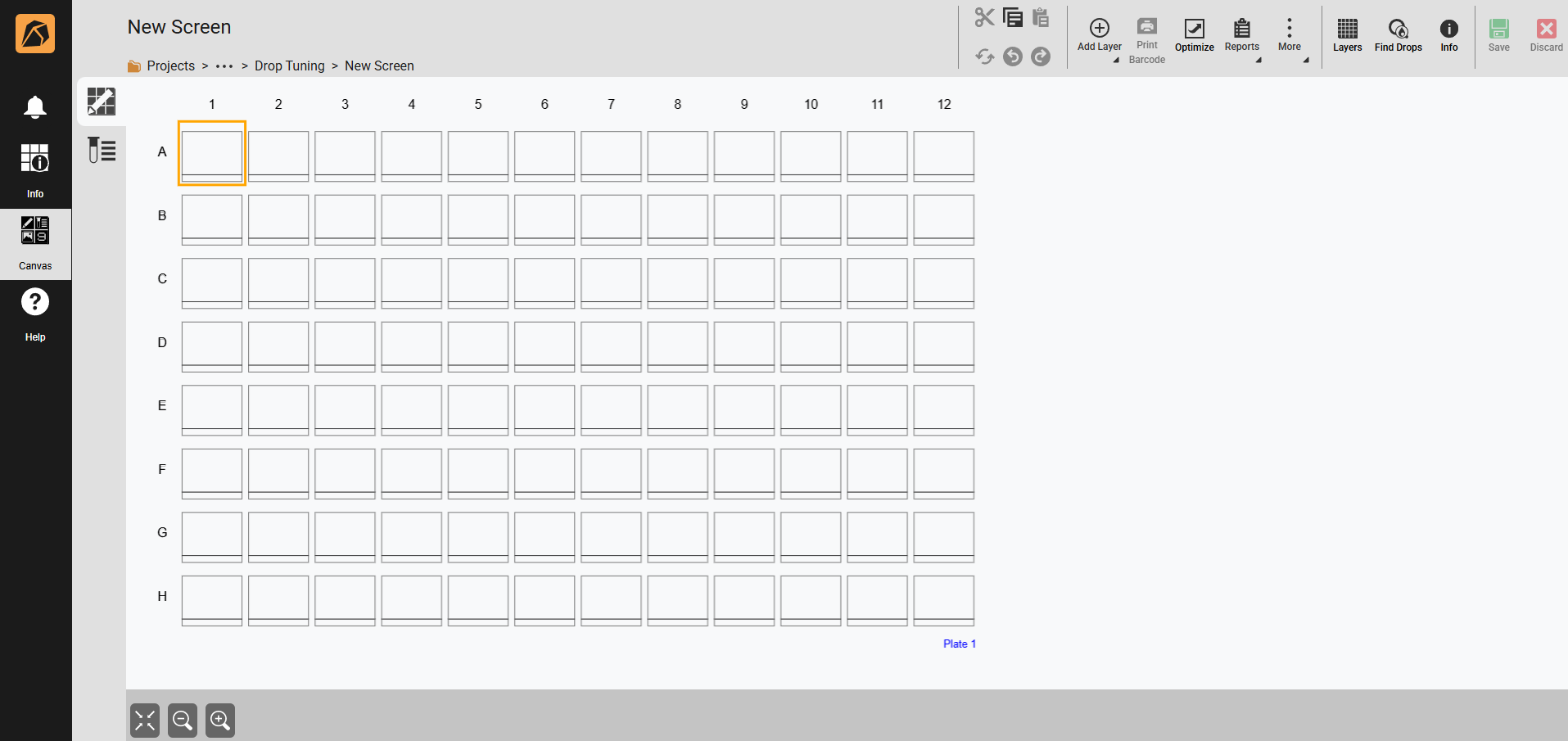Image resolution: width=1568 pixels, height=741 pixels.
Task: Switch to the plate design tab
Action: pyautogui.click(x=102, y=102)
